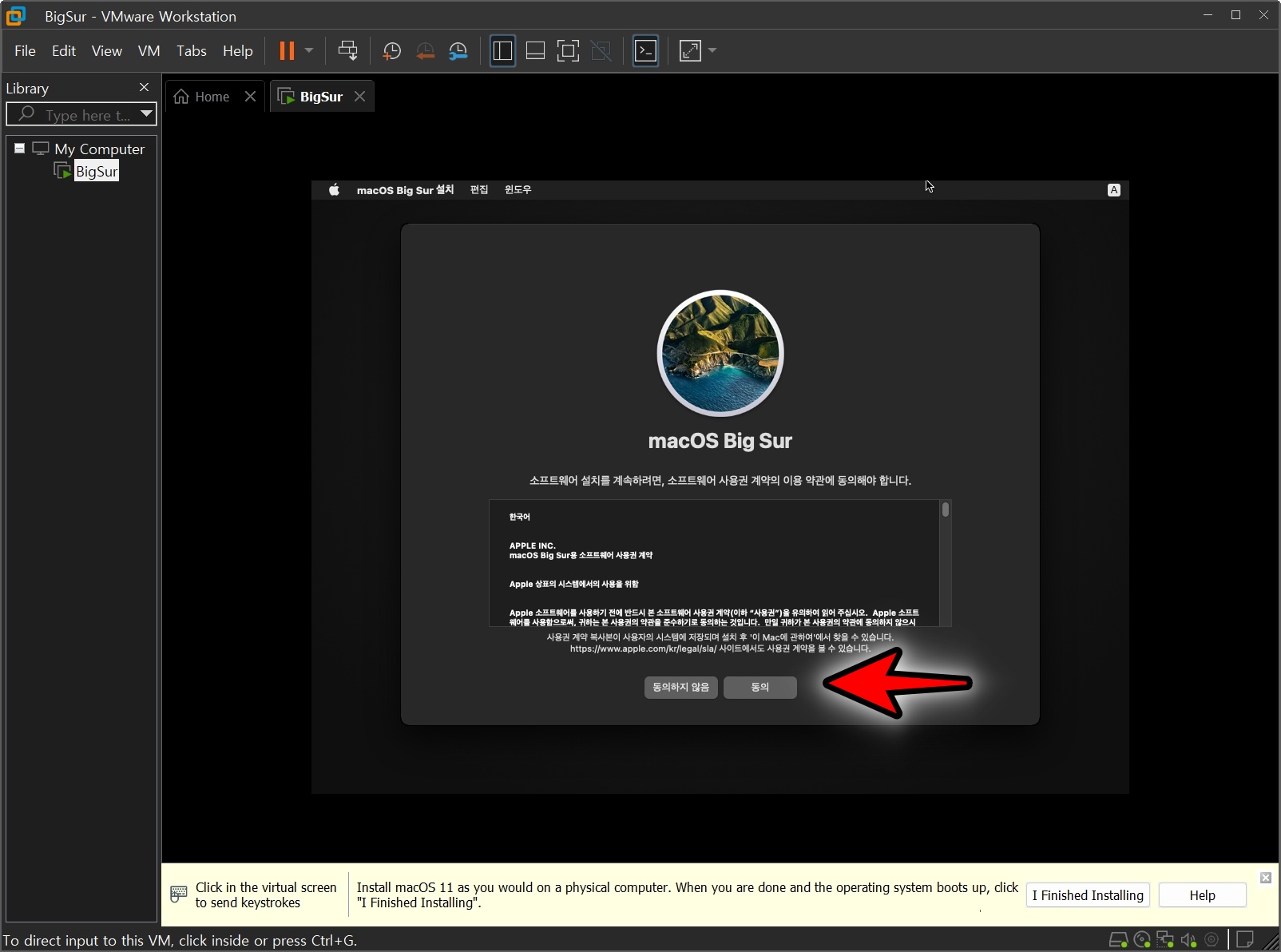Click the VMware Workstation title bar icon
The image size is (1281, 952).
pyautogui.click(x=16, y=15)
